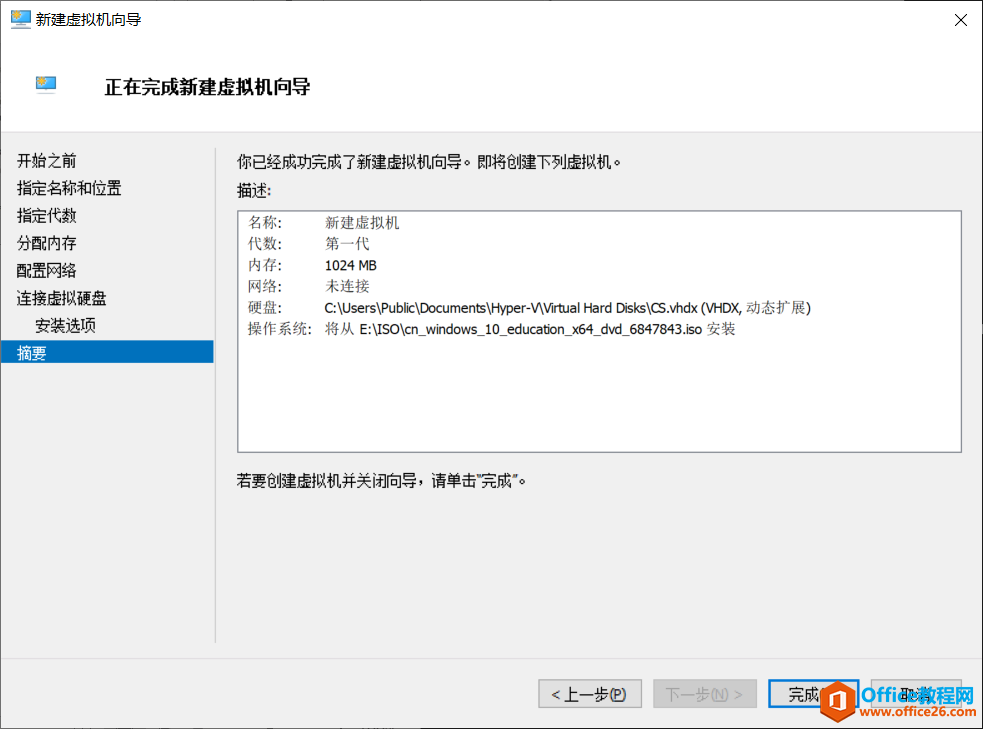Click 完成 to create the virtual machine
983x729 pixels.
[813, 694]
